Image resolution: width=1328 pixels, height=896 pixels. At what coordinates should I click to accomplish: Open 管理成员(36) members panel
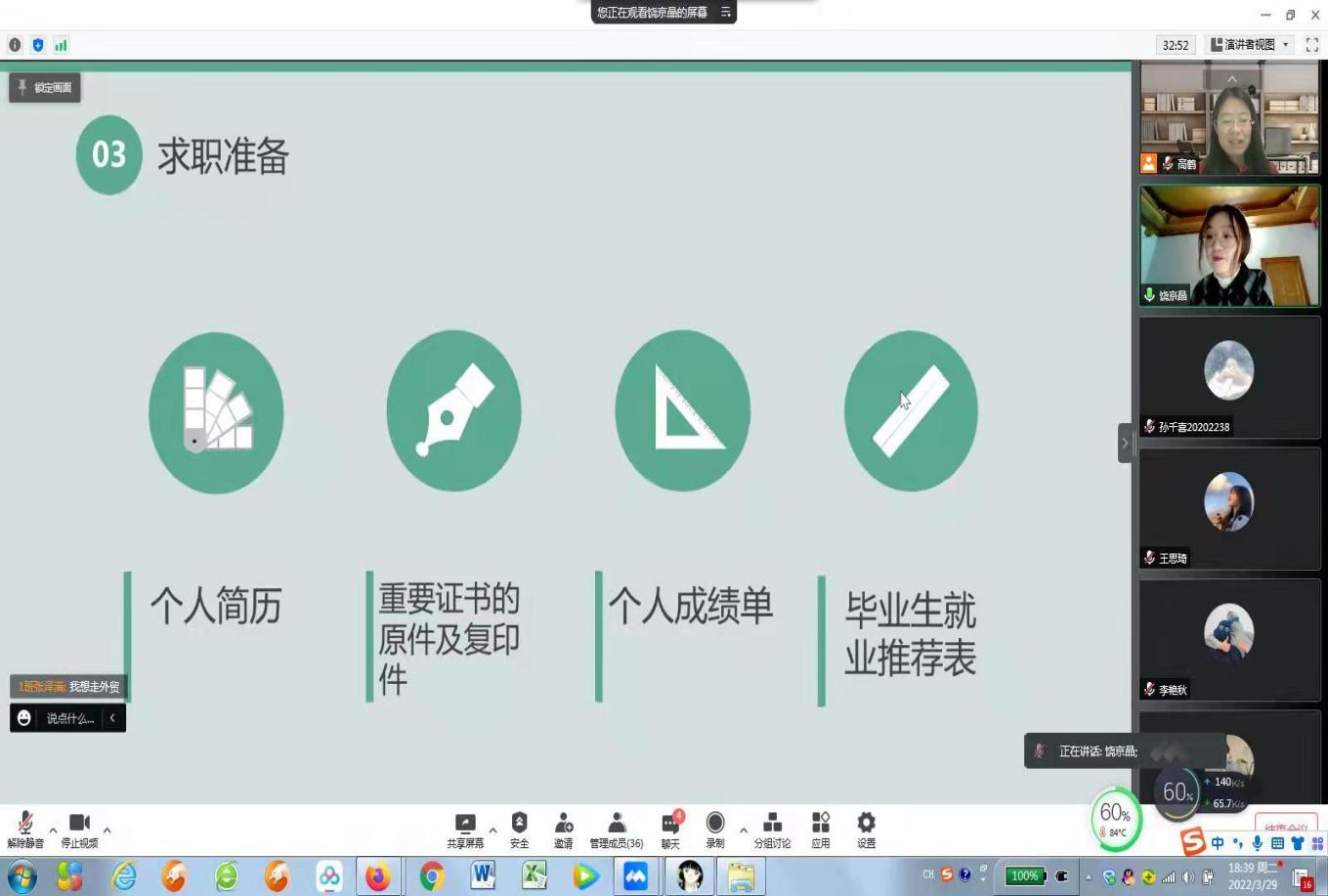click(617, 824)
